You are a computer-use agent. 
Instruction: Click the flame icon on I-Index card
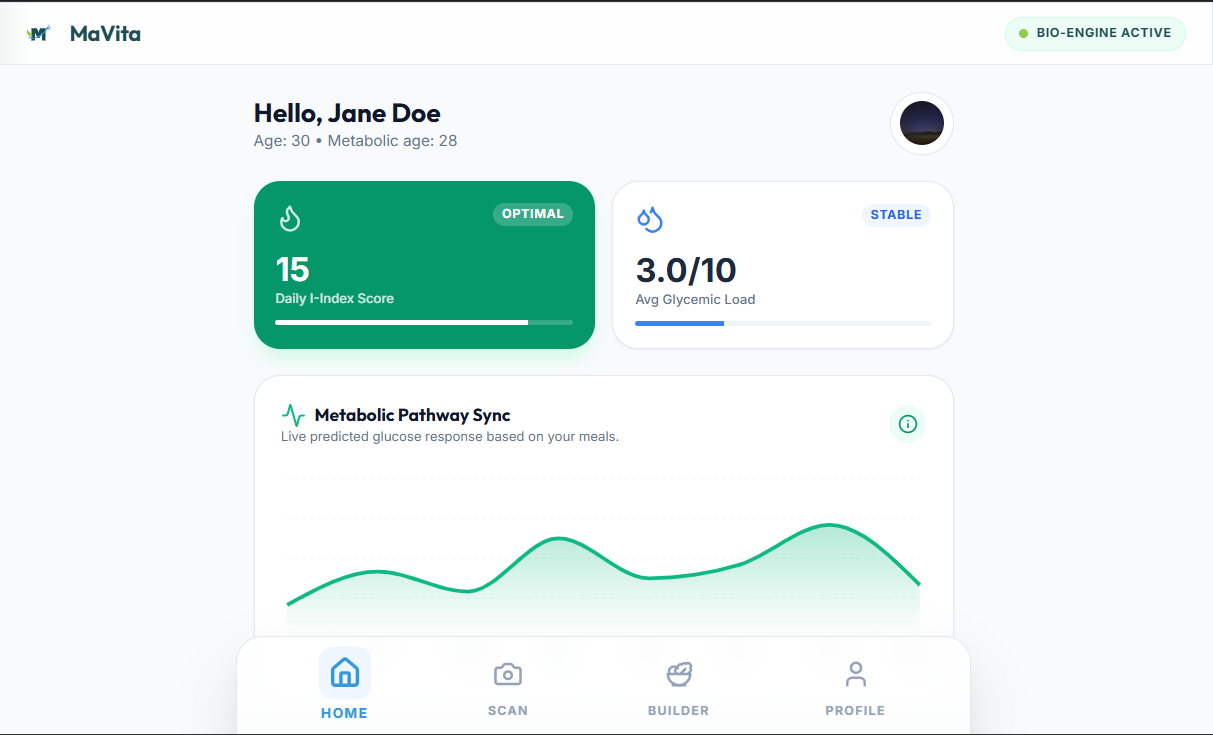coord(290,218)
